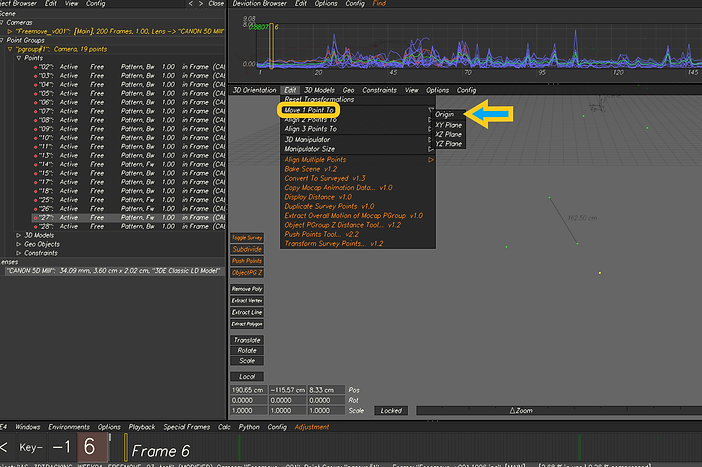Close the Object Browser with Close button

click(216, 4)
